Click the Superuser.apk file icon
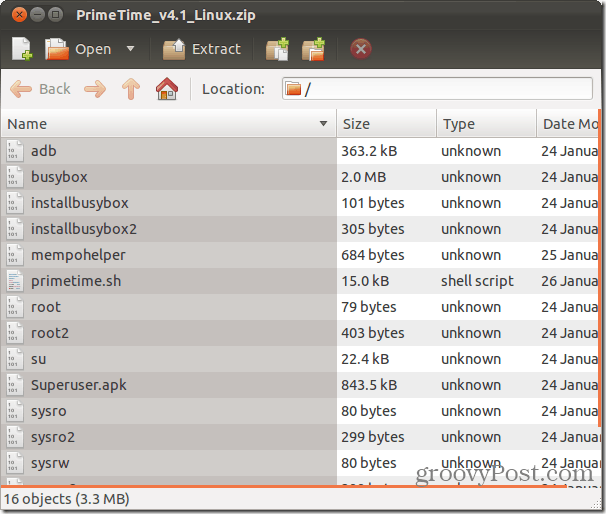 point(15,385)
